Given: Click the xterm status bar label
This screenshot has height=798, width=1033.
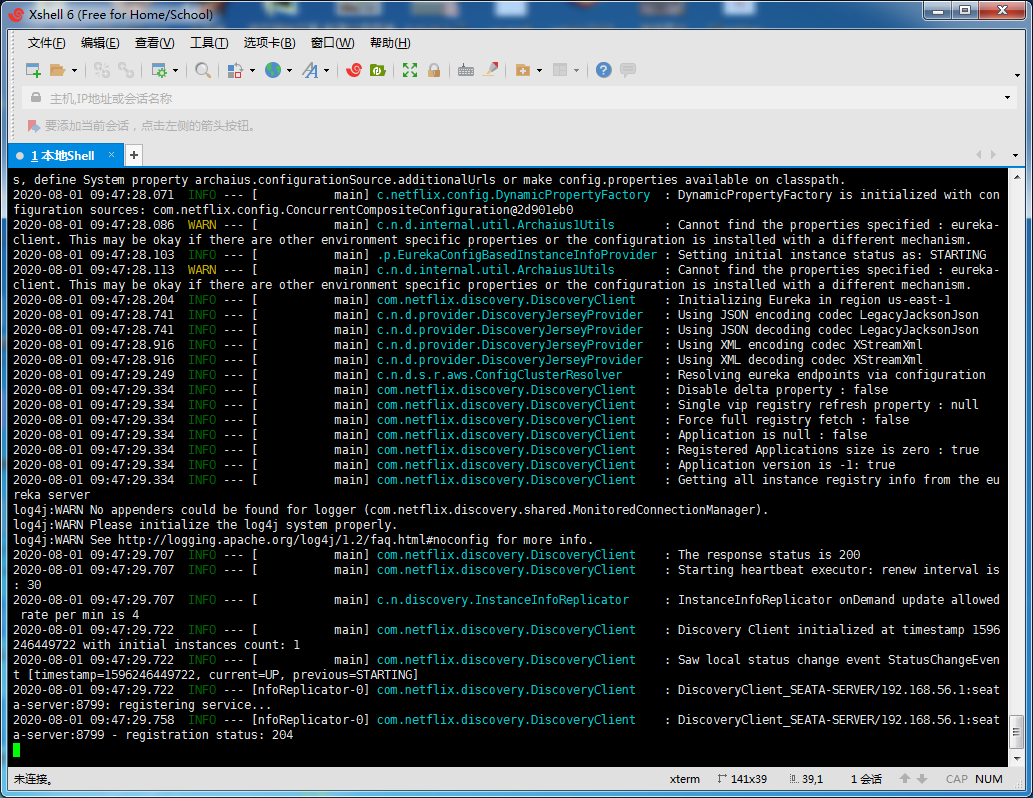Looking at the screenshot, I should coord(684,779).
